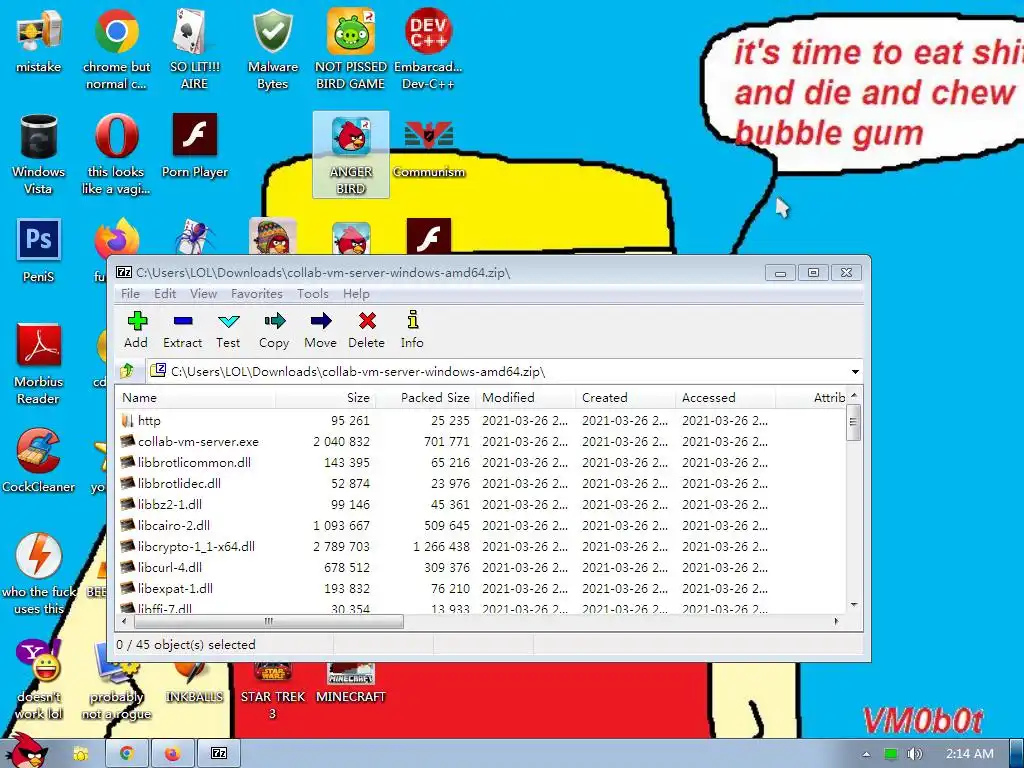Sort by Packed Size column header
Screen dimensions: 1024x768
pos(425,398)
